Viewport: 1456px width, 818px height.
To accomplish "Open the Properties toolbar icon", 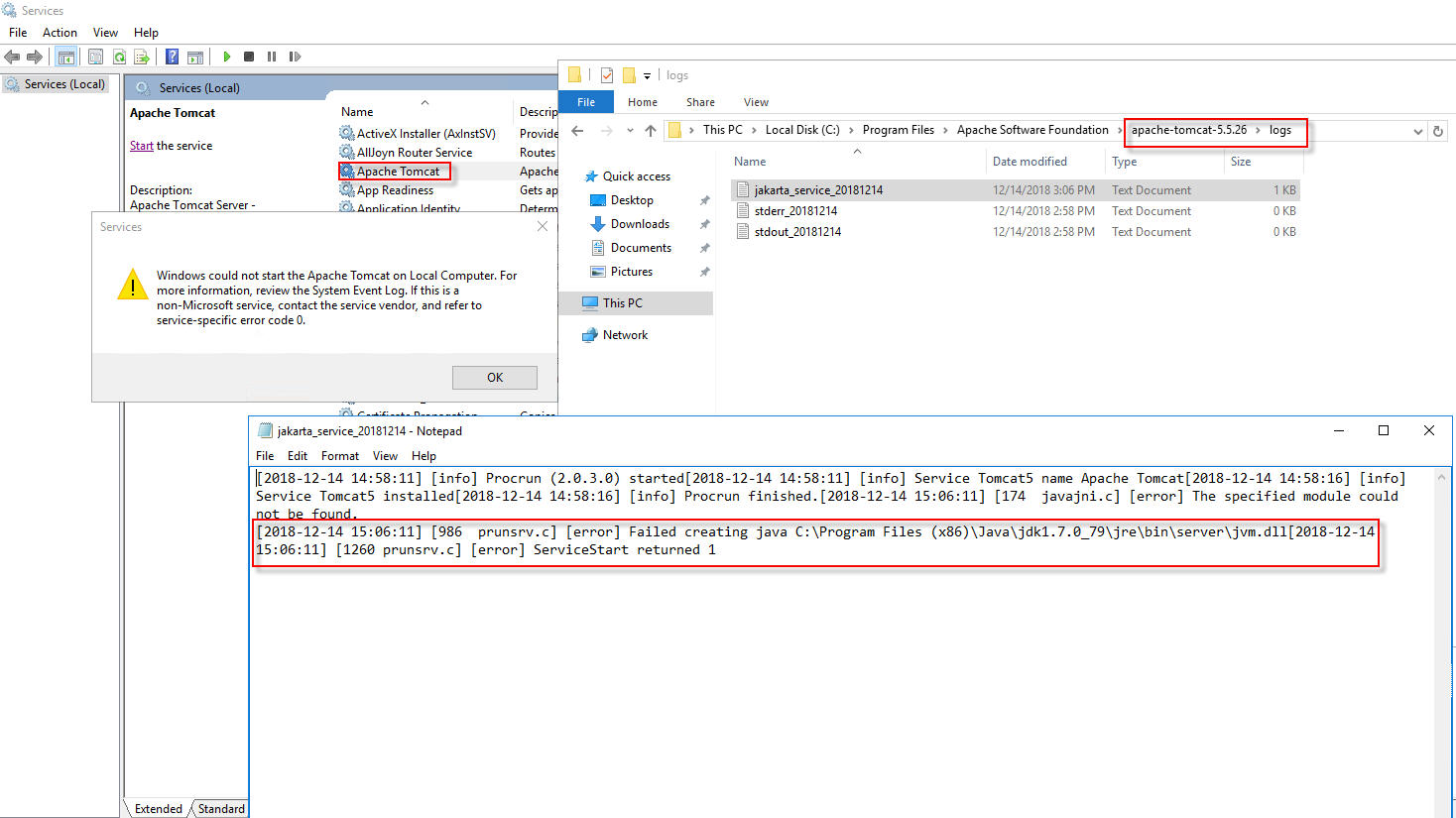I will pyautogui.click(x=95, y=56).
